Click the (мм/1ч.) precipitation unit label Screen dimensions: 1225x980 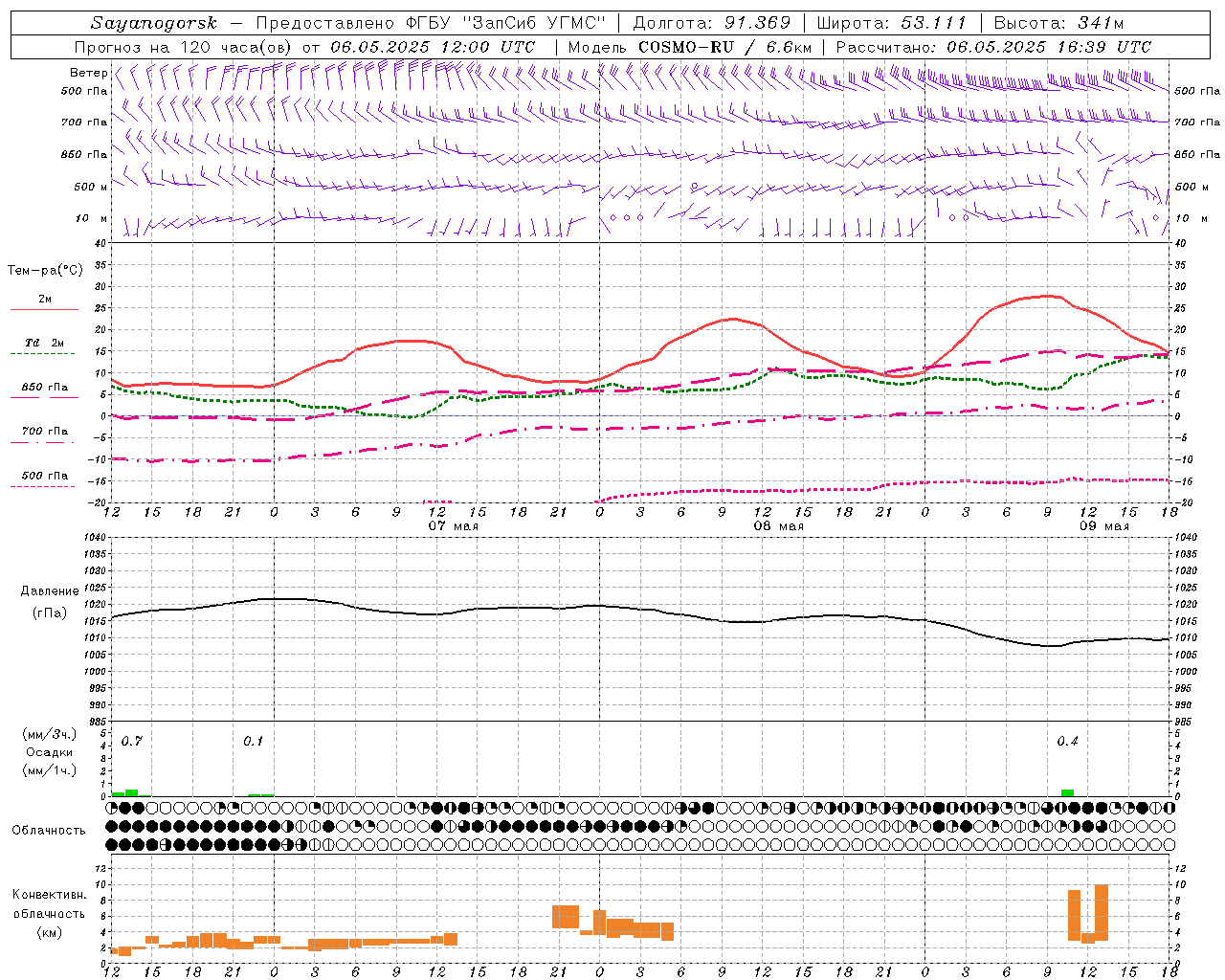coord(50,770)
